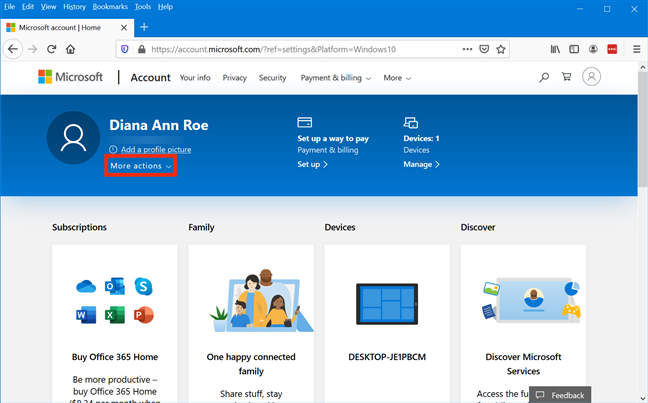Screen dimensions: 648x403
Task: Open the Help menu
Action: tap(165, 7)
